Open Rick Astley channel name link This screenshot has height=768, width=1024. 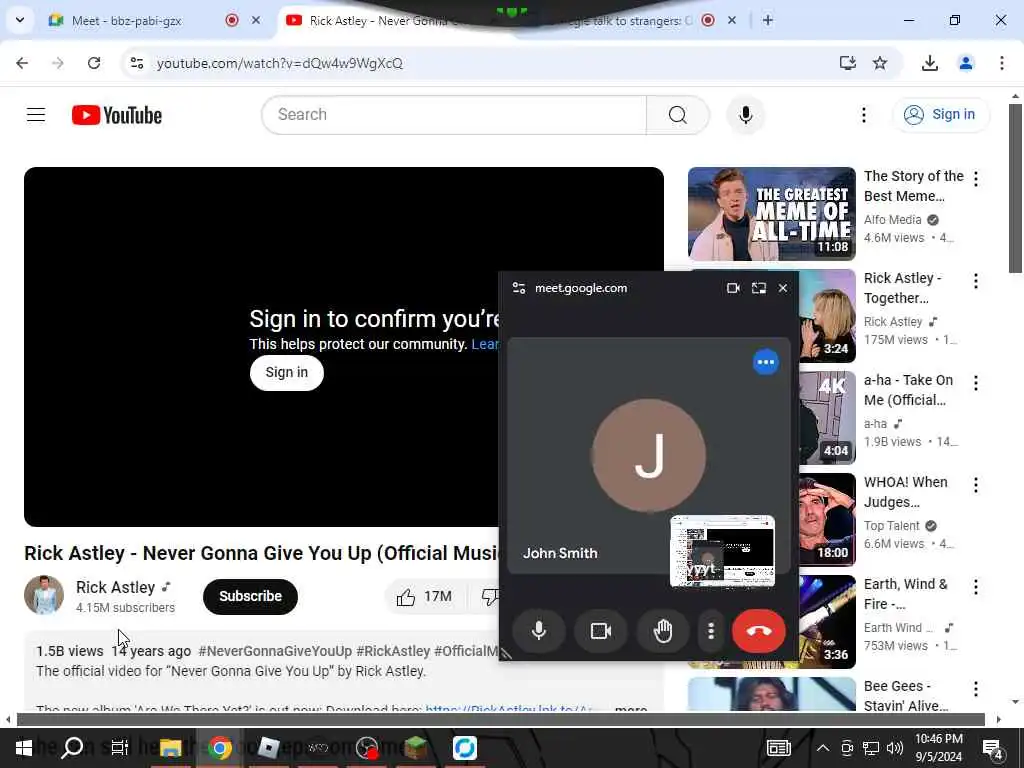pos(116,587)
